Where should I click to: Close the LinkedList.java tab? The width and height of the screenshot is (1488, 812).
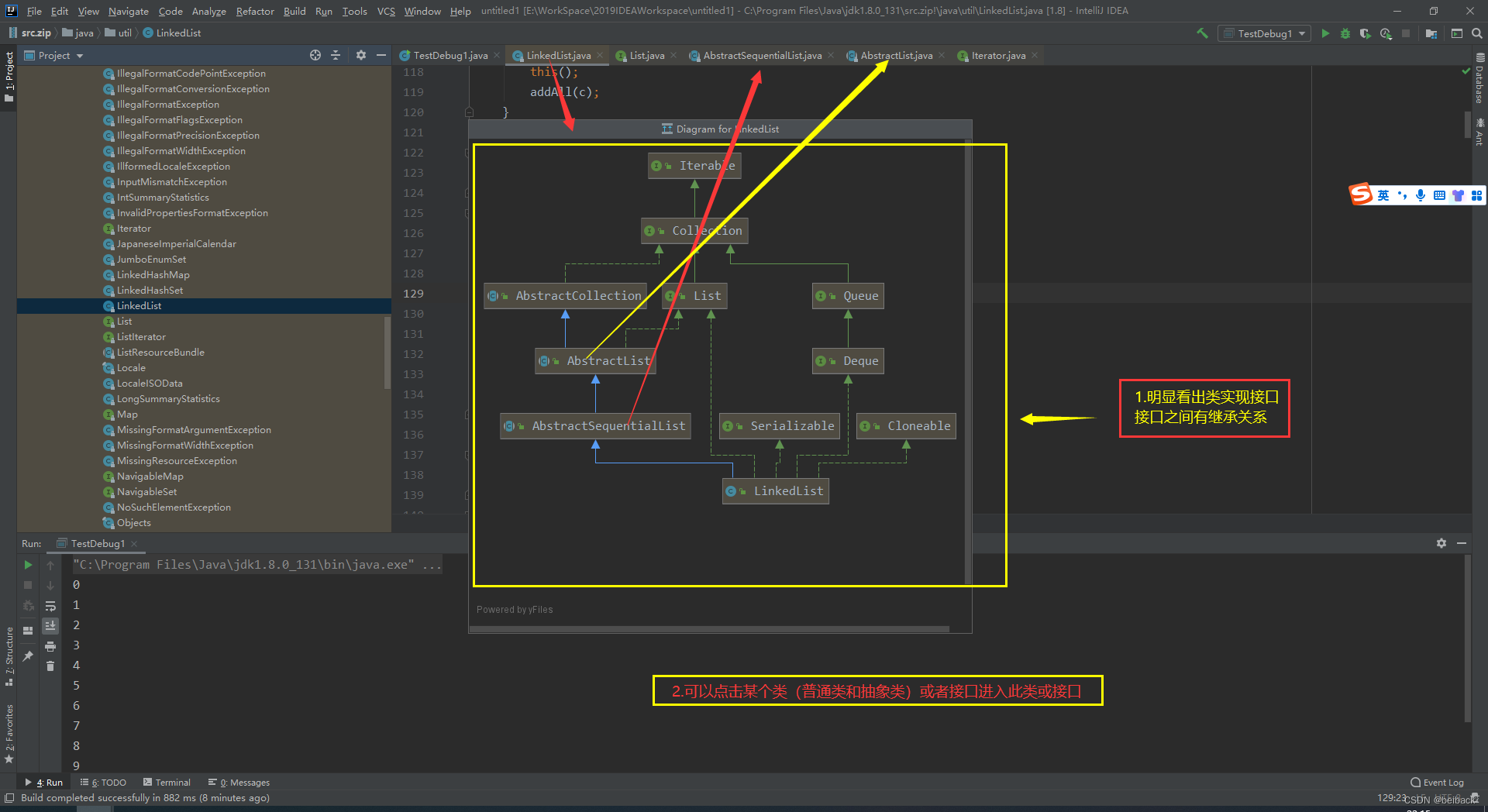[x=600, y=56]
